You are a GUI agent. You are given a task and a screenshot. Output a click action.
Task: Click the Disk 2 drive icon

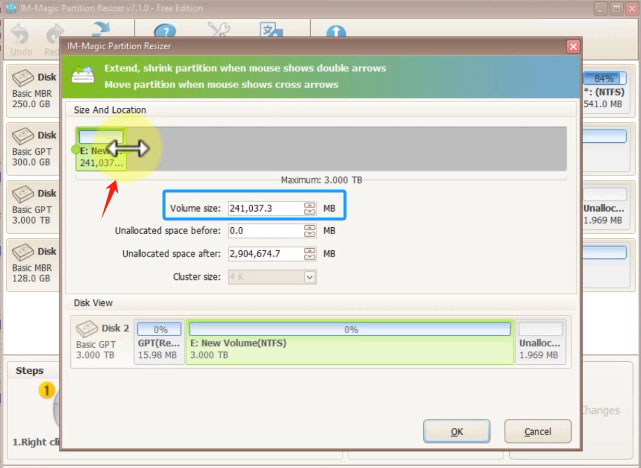click(86, 329)
